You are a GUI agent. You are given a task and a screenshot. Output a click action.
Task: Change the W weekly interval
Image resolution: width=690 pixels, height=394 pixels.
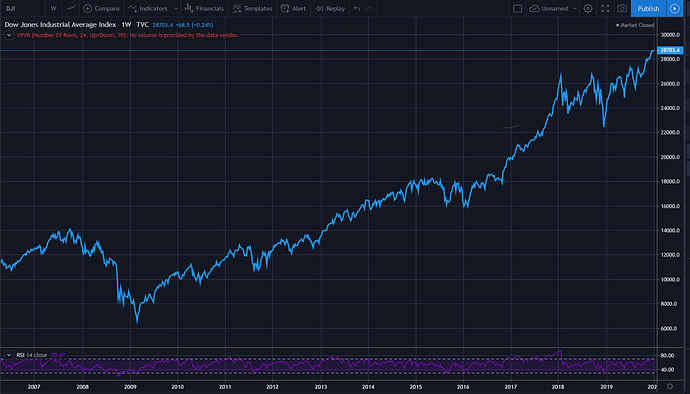pos(53,8)
